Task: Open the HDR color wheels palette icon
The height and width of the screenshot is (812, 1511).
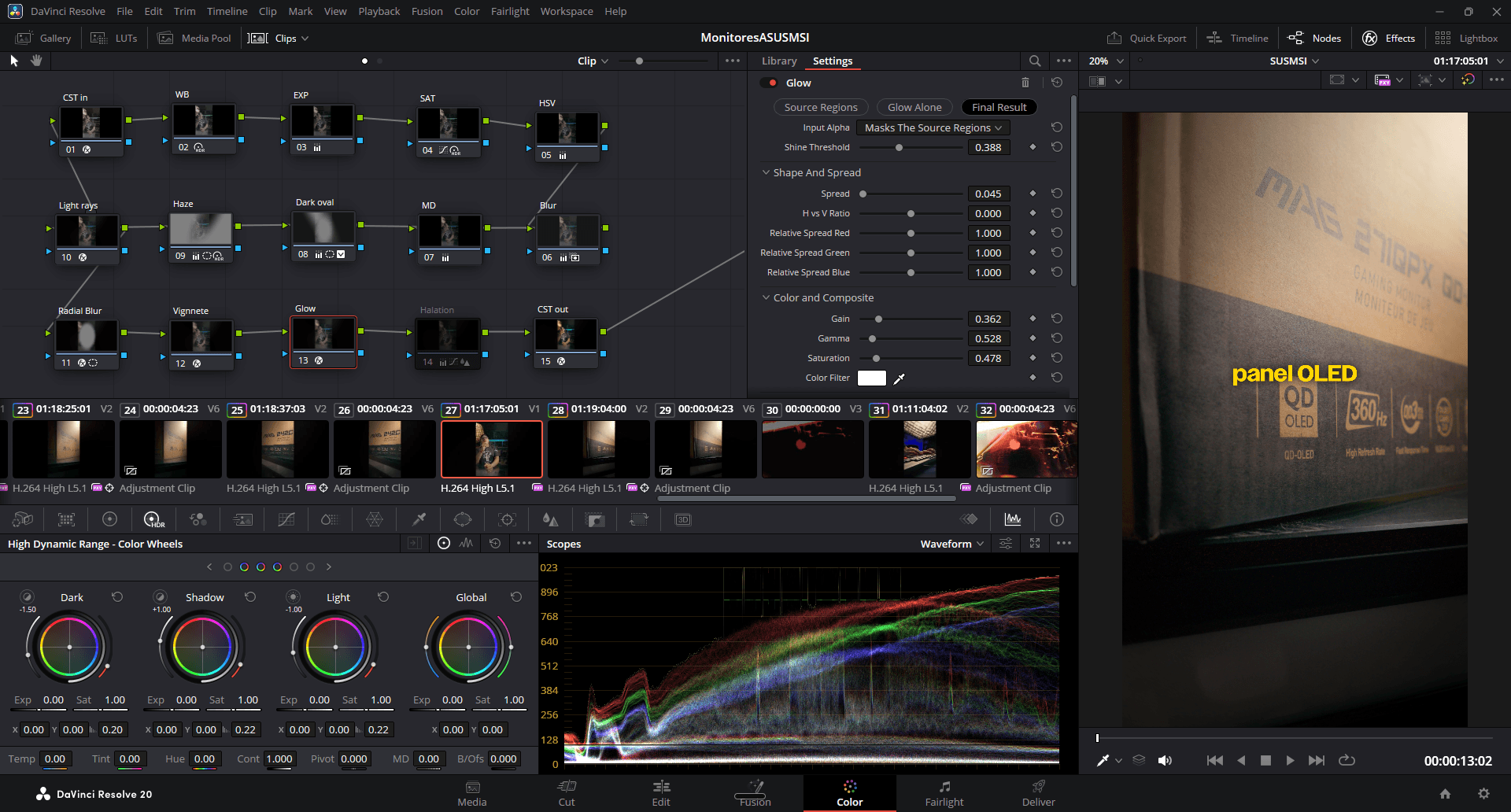Action: (153, 519)
